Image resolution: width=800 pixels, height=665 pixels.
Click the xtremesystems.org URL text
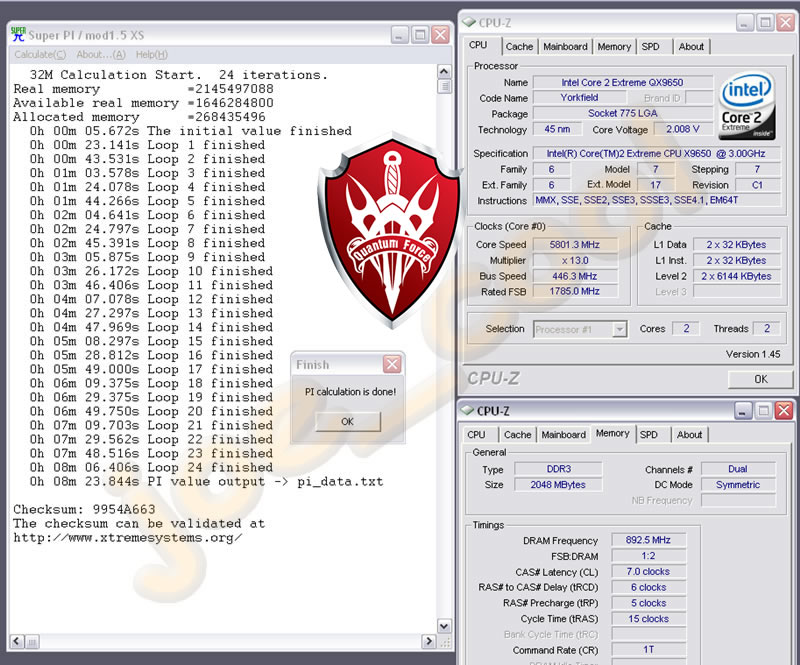[128, 537]
